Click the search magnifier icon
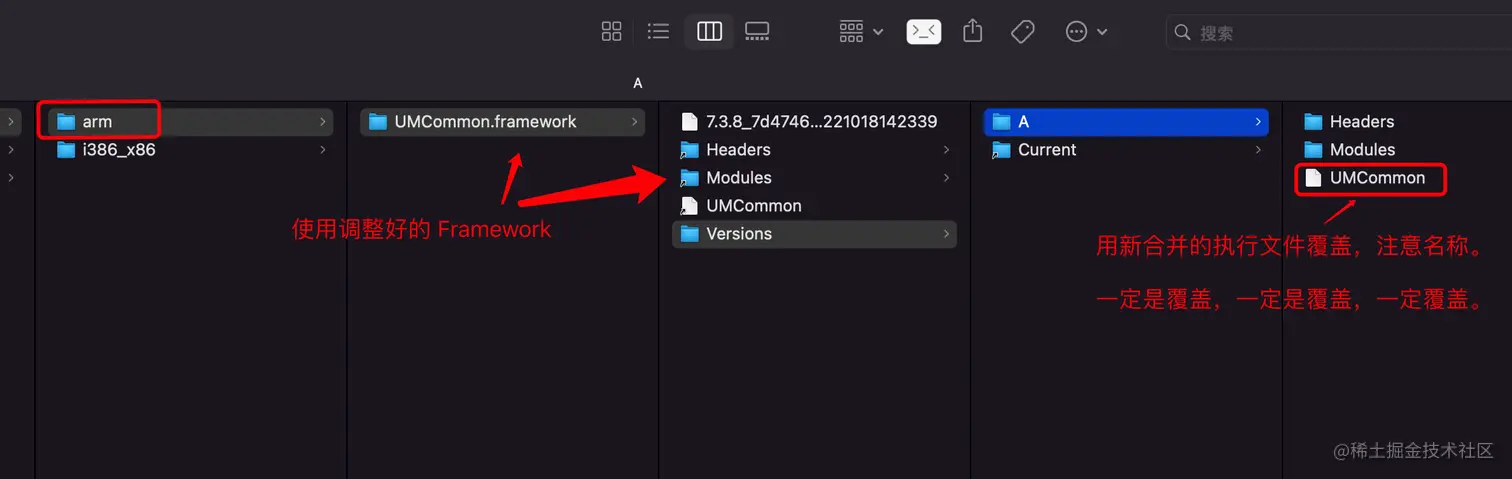The image size is (1512, 479). pos(1183,32)
